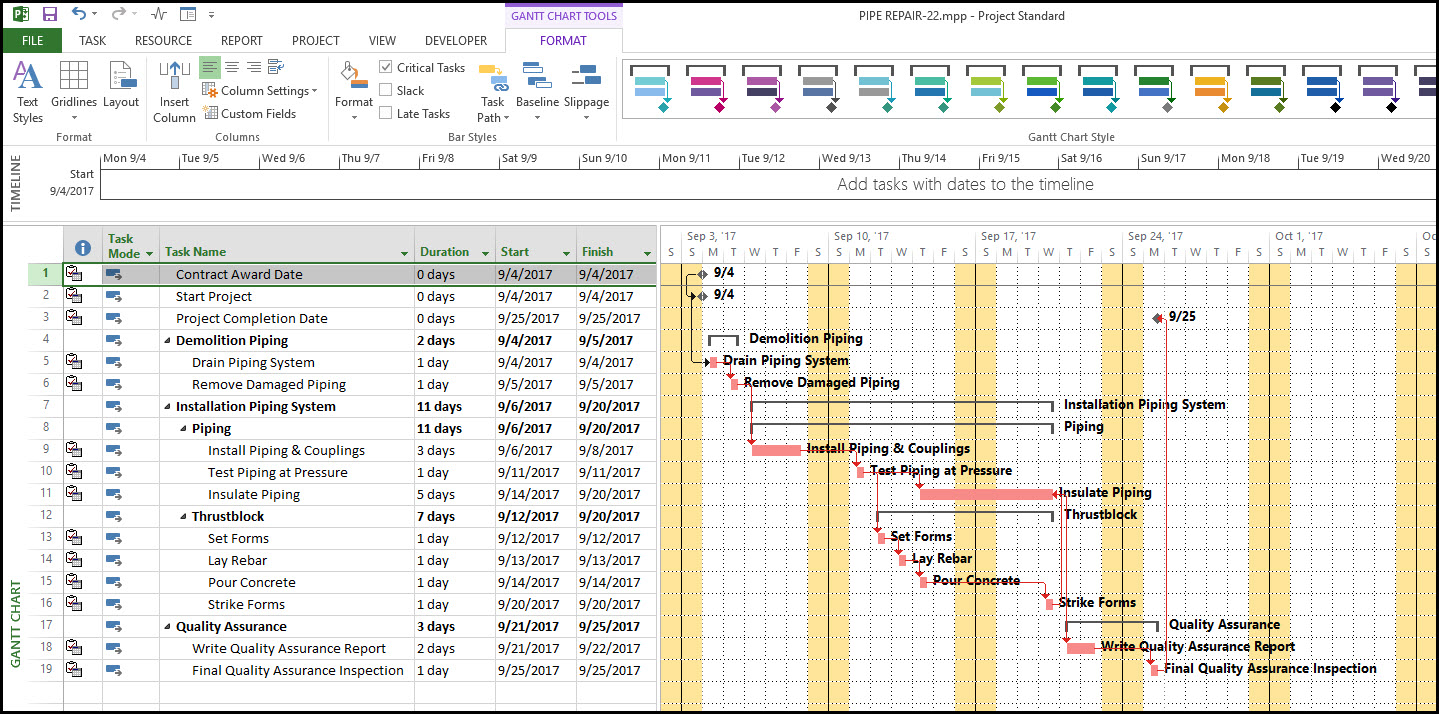
Task: Enable the Slack checkbox
Action: pos(386,90)
